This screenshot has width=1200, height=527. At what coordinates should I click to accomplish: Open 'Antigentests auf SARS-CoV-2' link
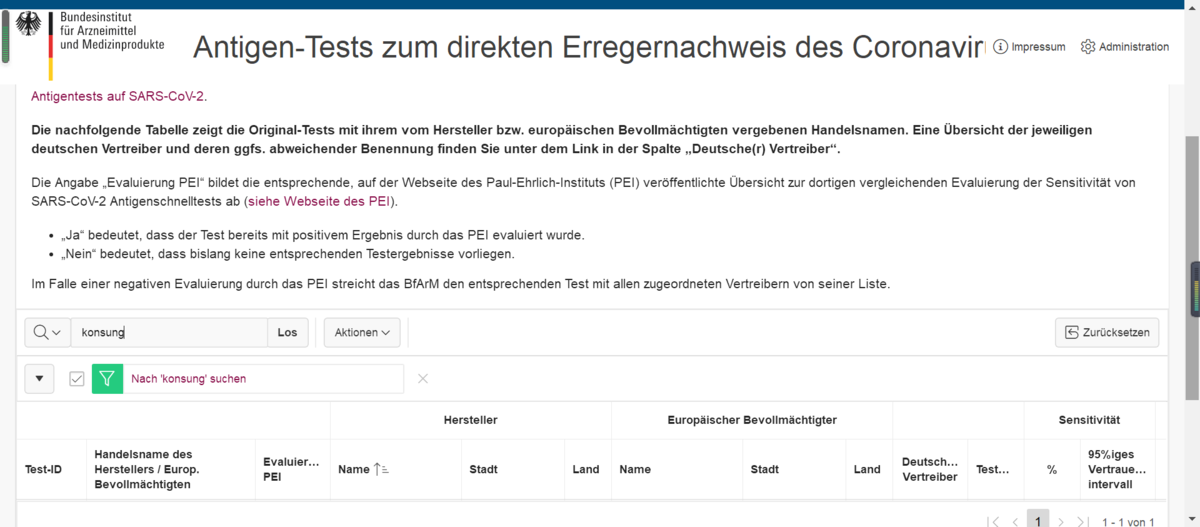(118, 97)
